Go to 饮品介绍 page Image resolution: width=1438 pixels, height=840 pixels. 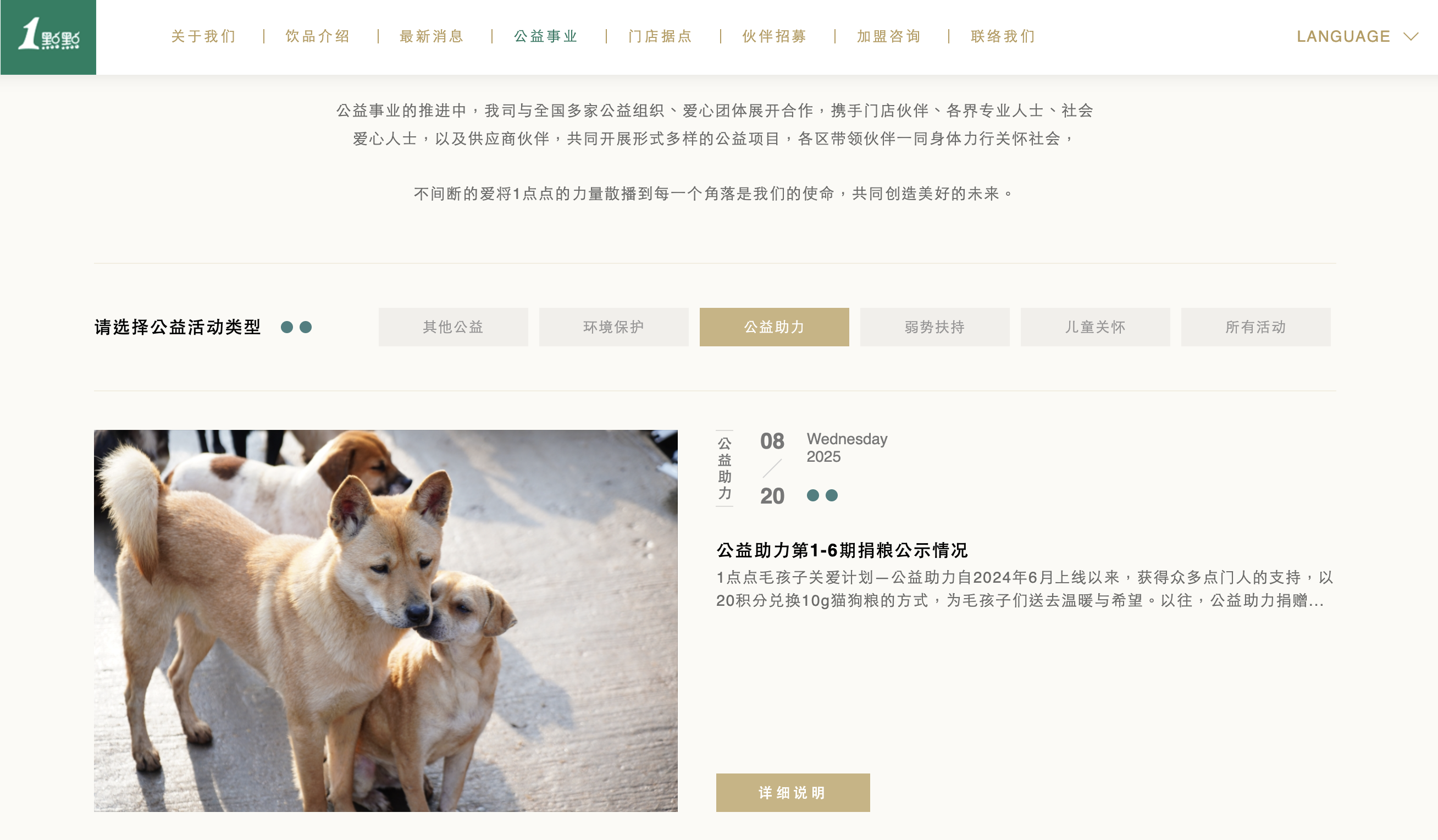click(x=318, y=36)
